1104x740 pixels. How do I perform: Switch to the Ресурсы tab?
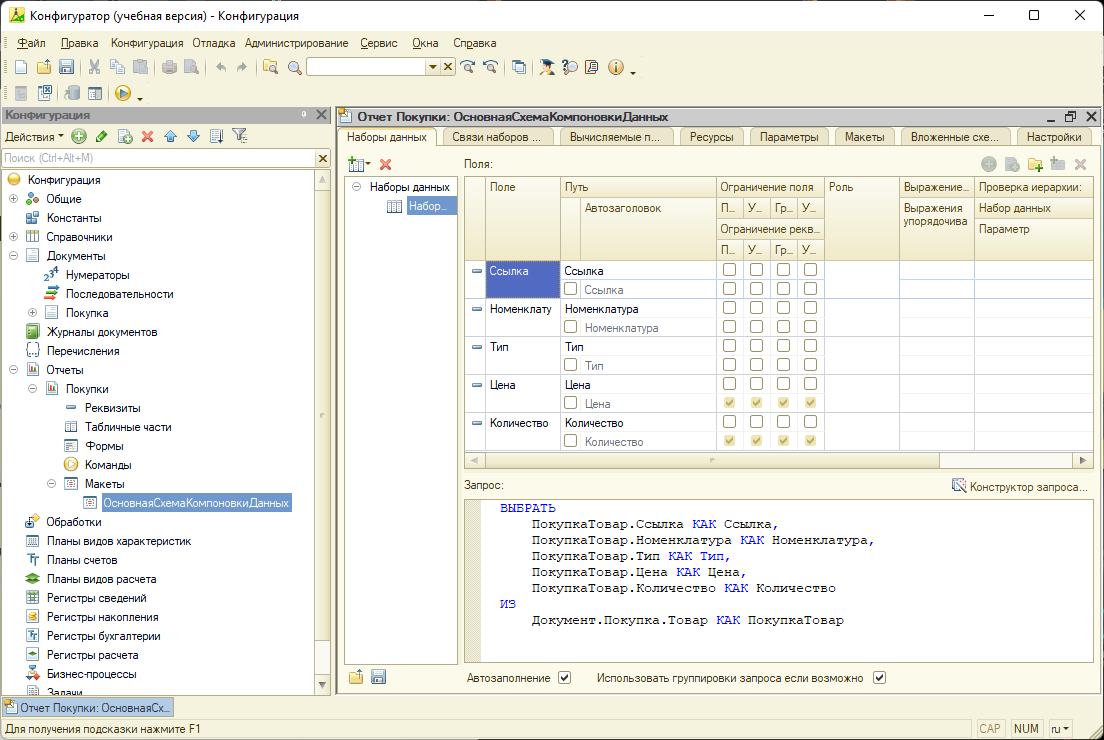point(711,137)
